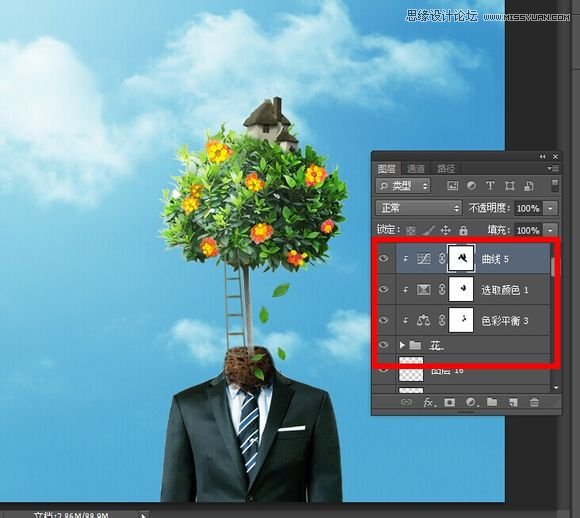Screen dimensions: 580x518
Task: Filter layers by type (T) icon
Action: pyautogui.click(x=490, y=185)
